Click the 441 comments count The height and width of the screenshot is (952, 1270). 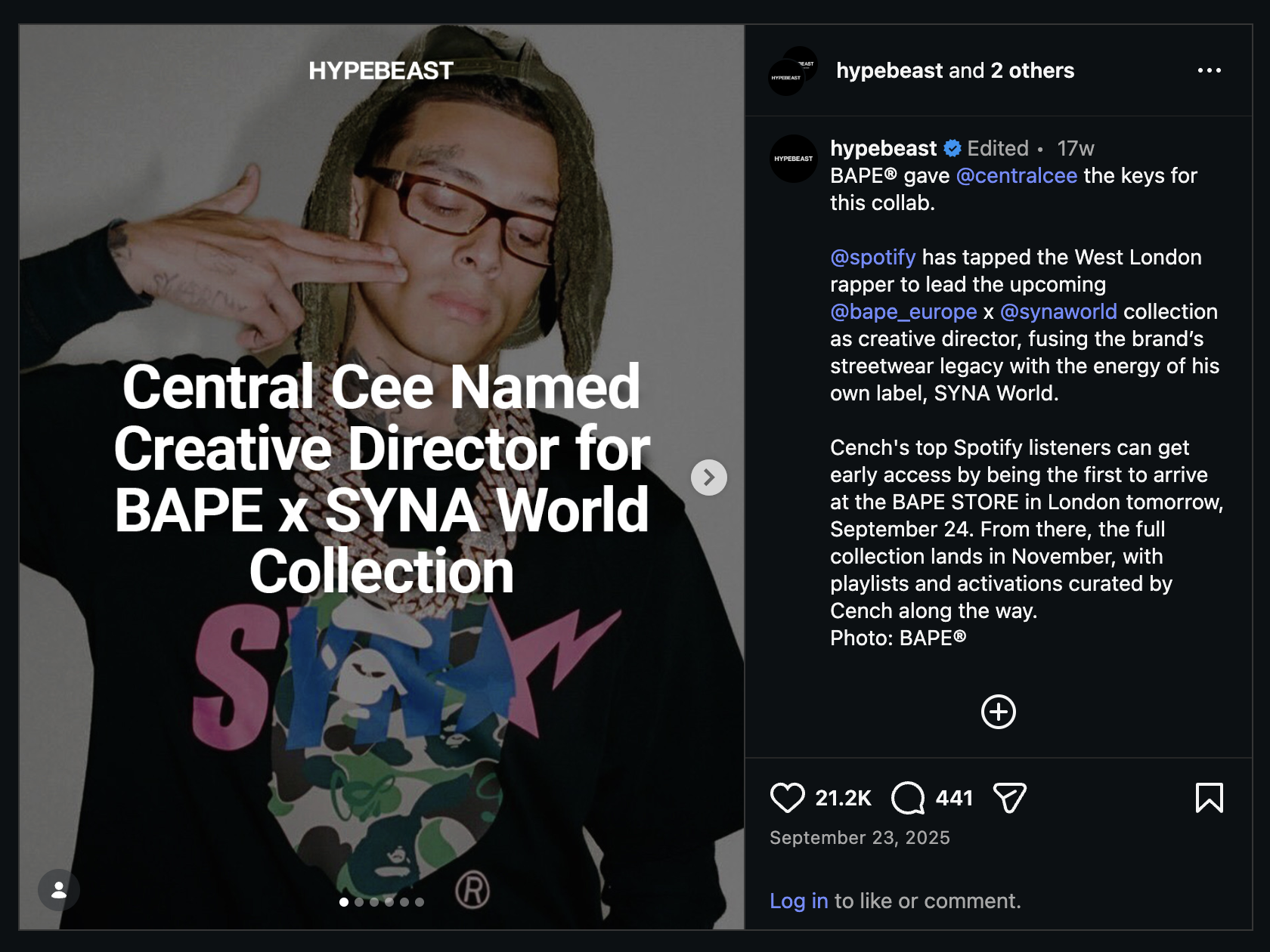coord(954,798)
